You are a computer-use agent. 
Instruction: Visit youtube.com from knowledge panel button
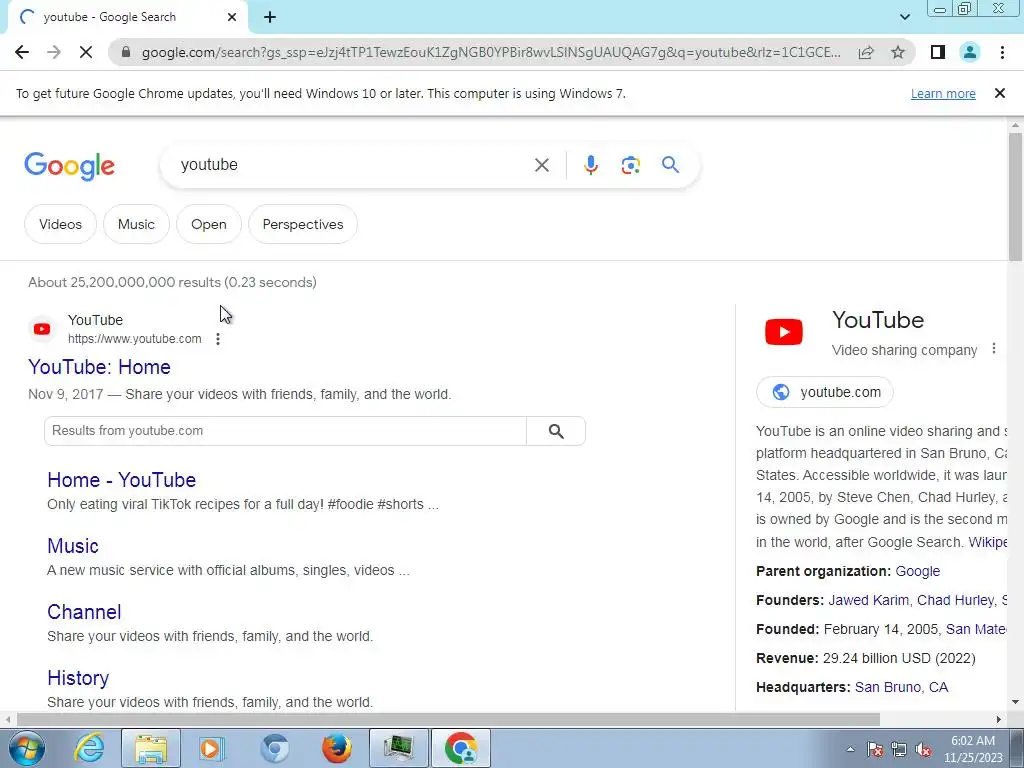click(824, 392)
